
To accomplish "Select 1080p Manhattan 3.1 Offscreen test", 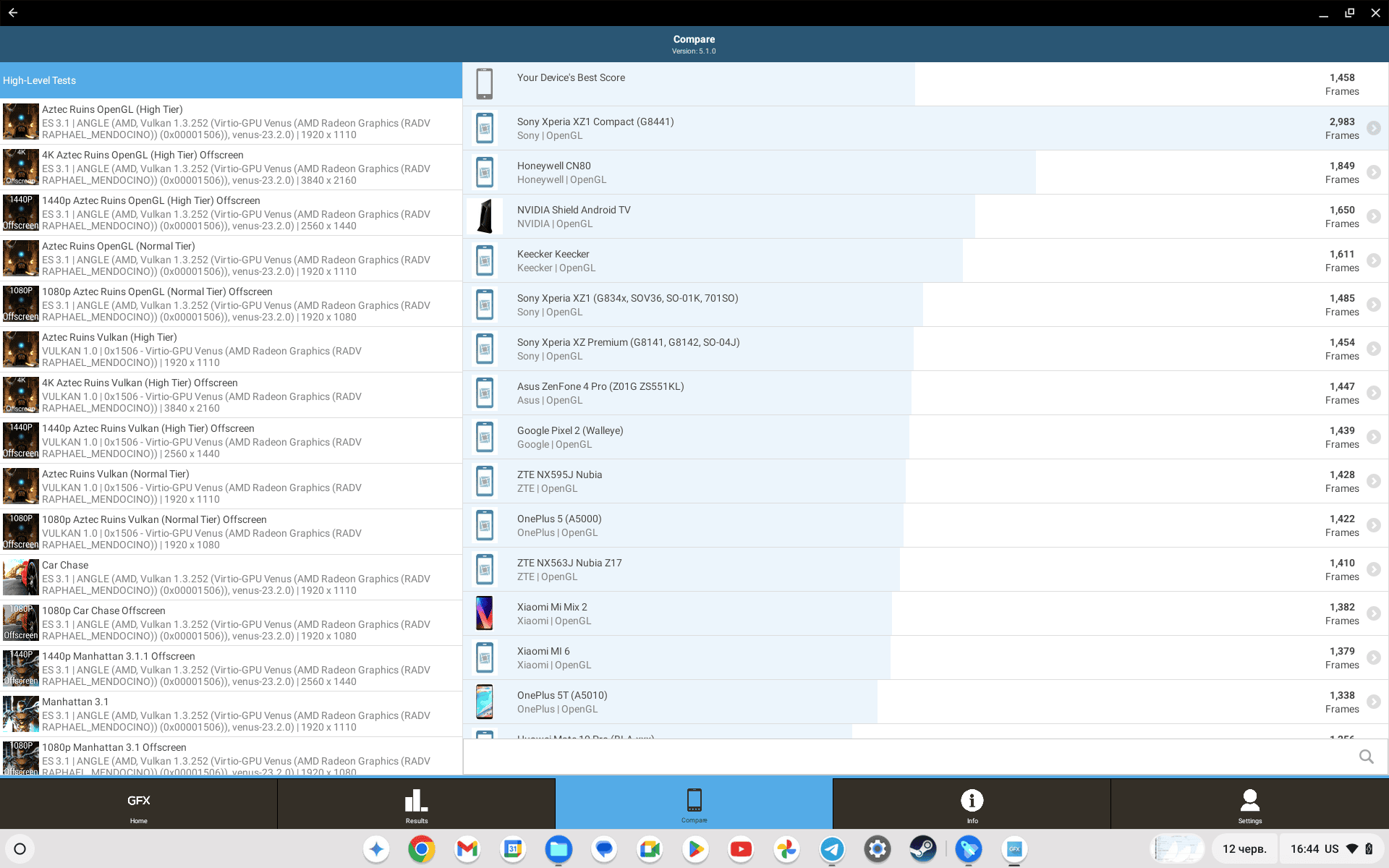I will (231, 757).
